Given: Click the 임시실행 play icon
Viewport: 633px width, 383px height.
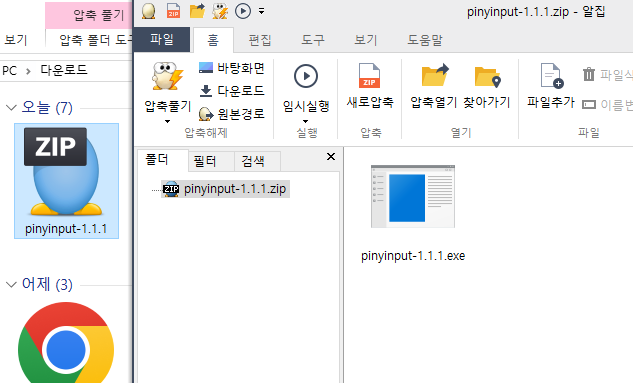Looking at the screenshot, I should [x=306, y=76].
